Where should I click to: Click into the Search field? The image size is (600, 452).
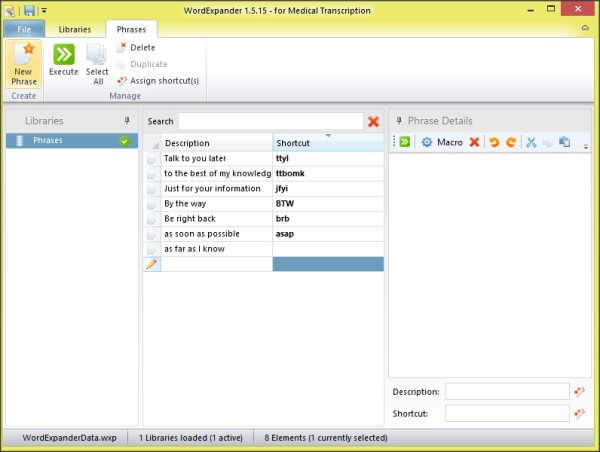[271, 121]
